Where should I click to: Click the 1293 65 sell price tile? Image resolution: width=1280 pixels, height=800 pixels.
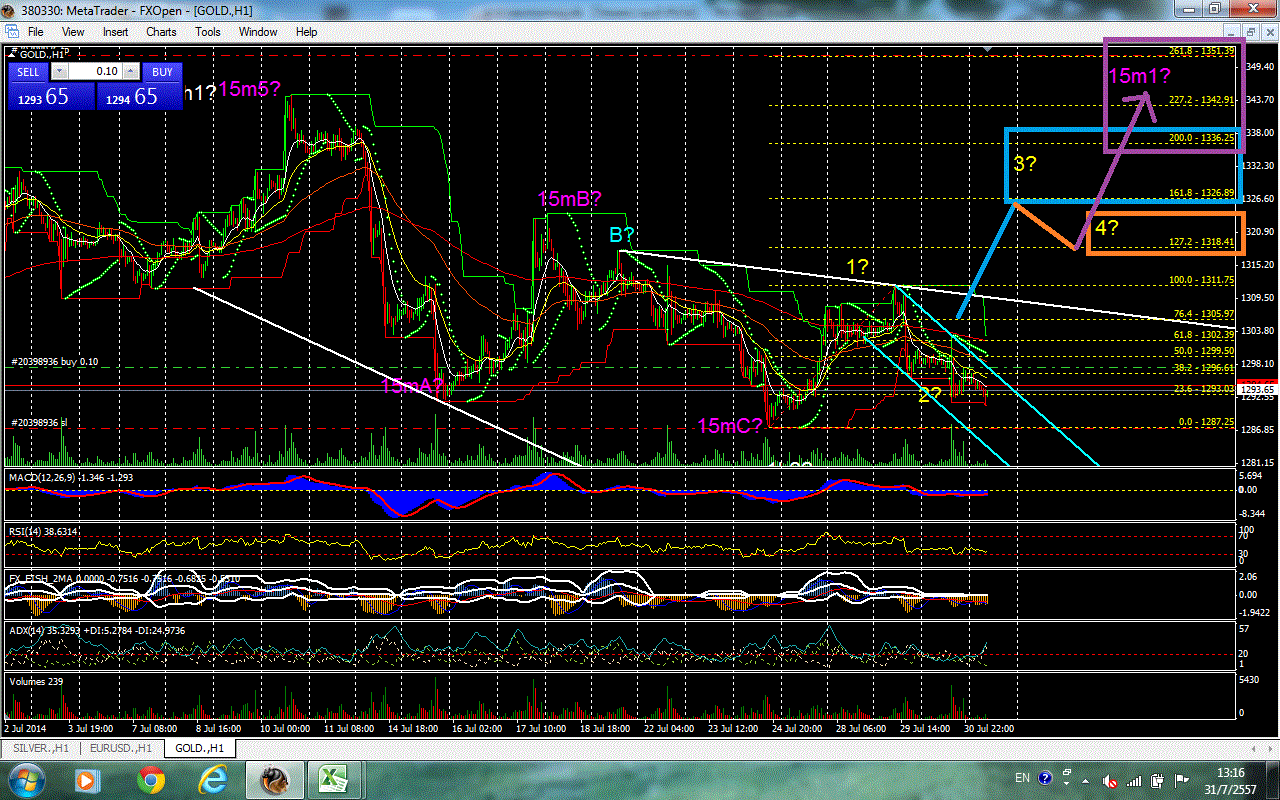[x=51, y=96]
